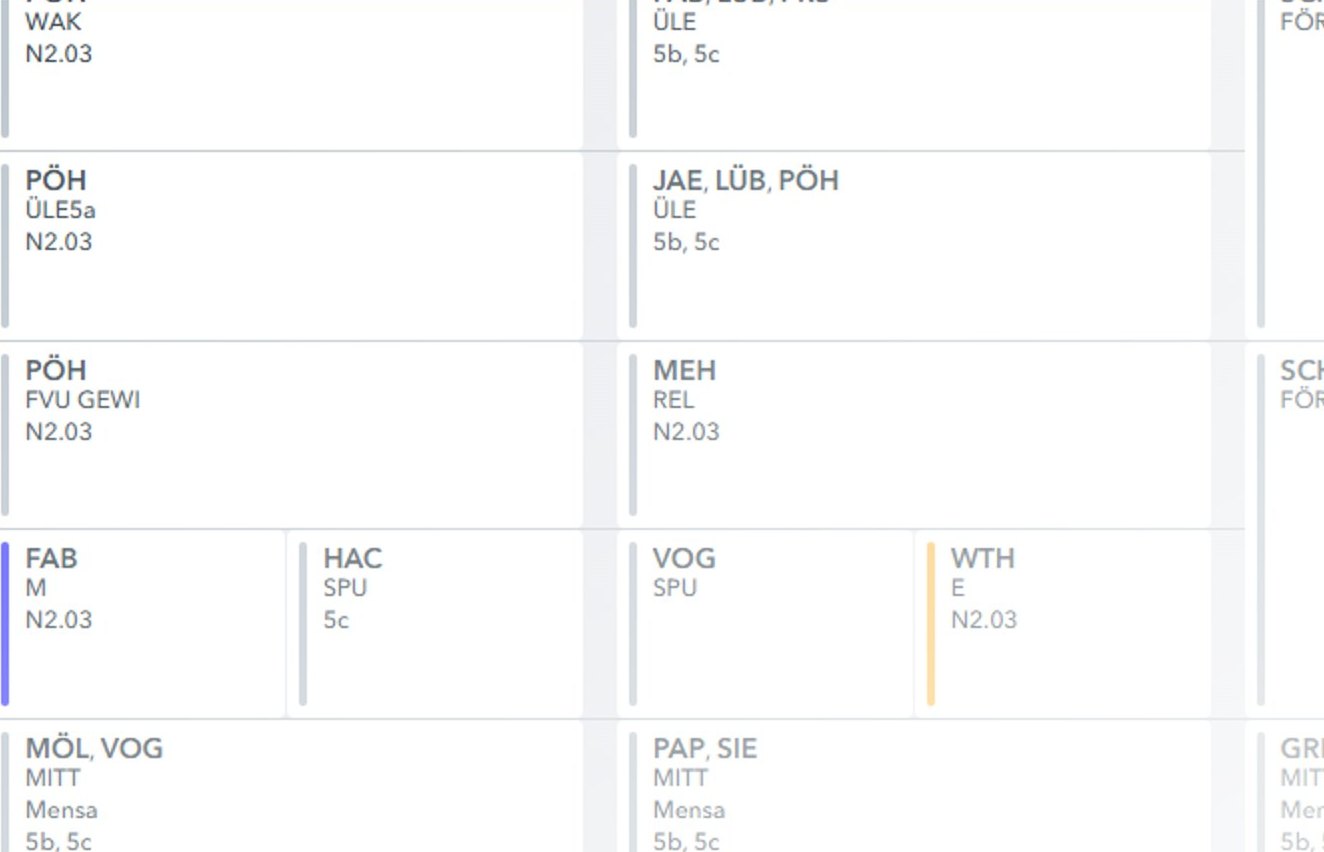1324x852 pixels.
Task: Click the PAP, SIE MITT Mensa entry
Action: click(x=915, y=790)
